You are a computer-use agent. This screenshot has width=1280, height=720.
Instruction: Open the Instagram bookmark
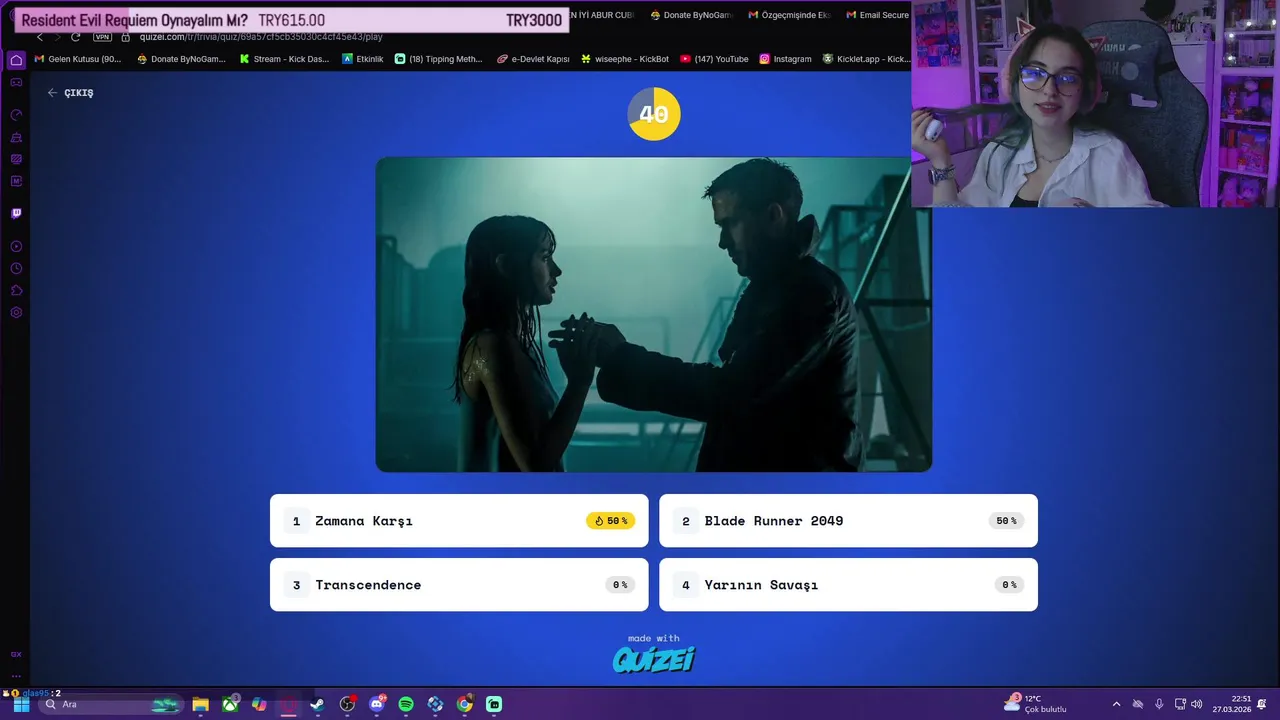click(785, 59)
